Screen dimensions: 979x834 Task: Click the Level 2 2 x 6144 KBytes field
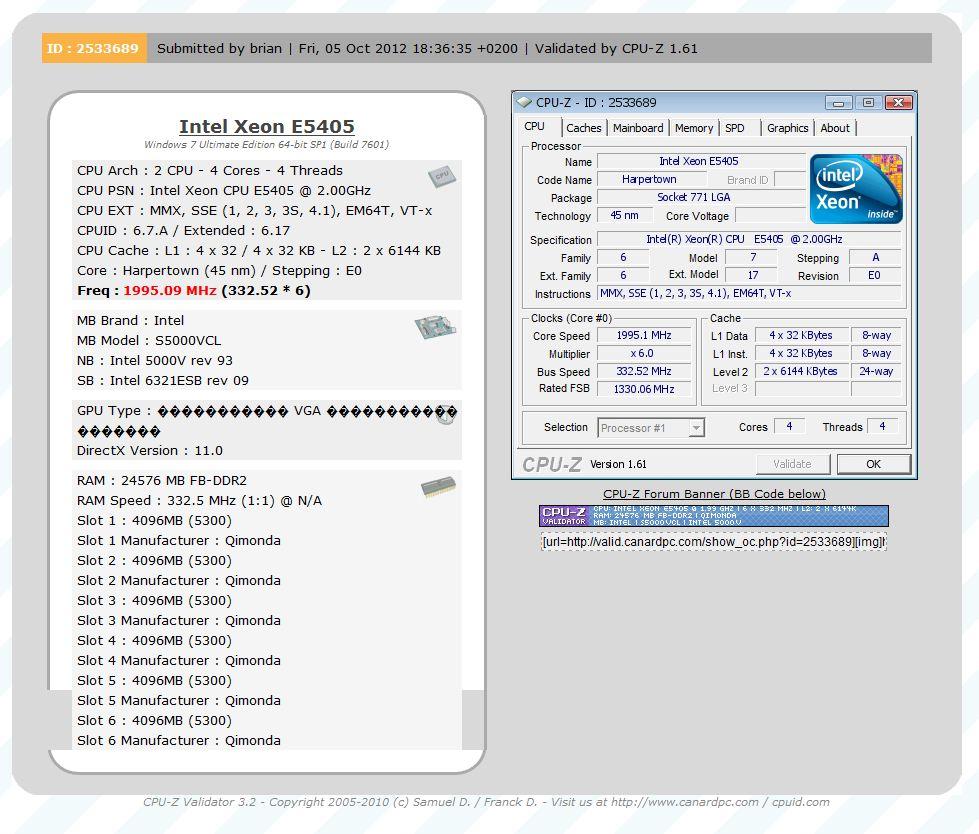coord(802,371)
